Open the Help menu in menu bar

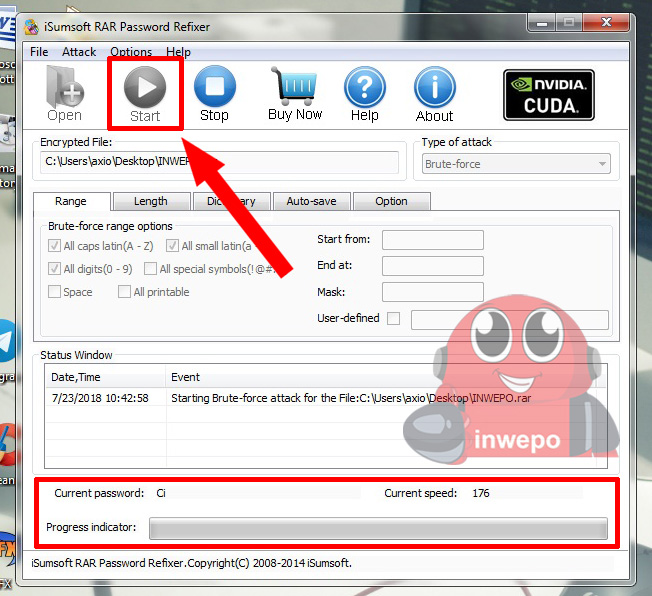pyautogui.click(x=178, y=52)
